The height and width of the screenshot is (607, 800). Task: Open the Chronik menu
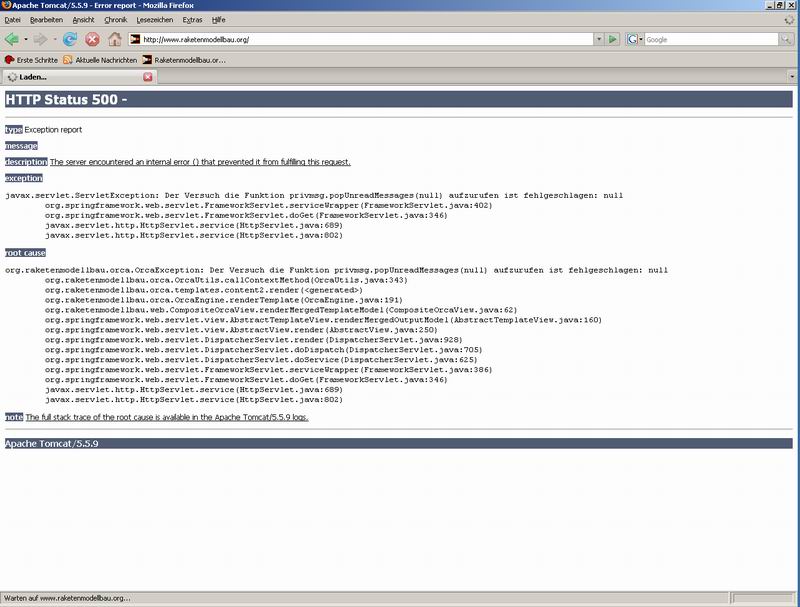pos(115,20)
